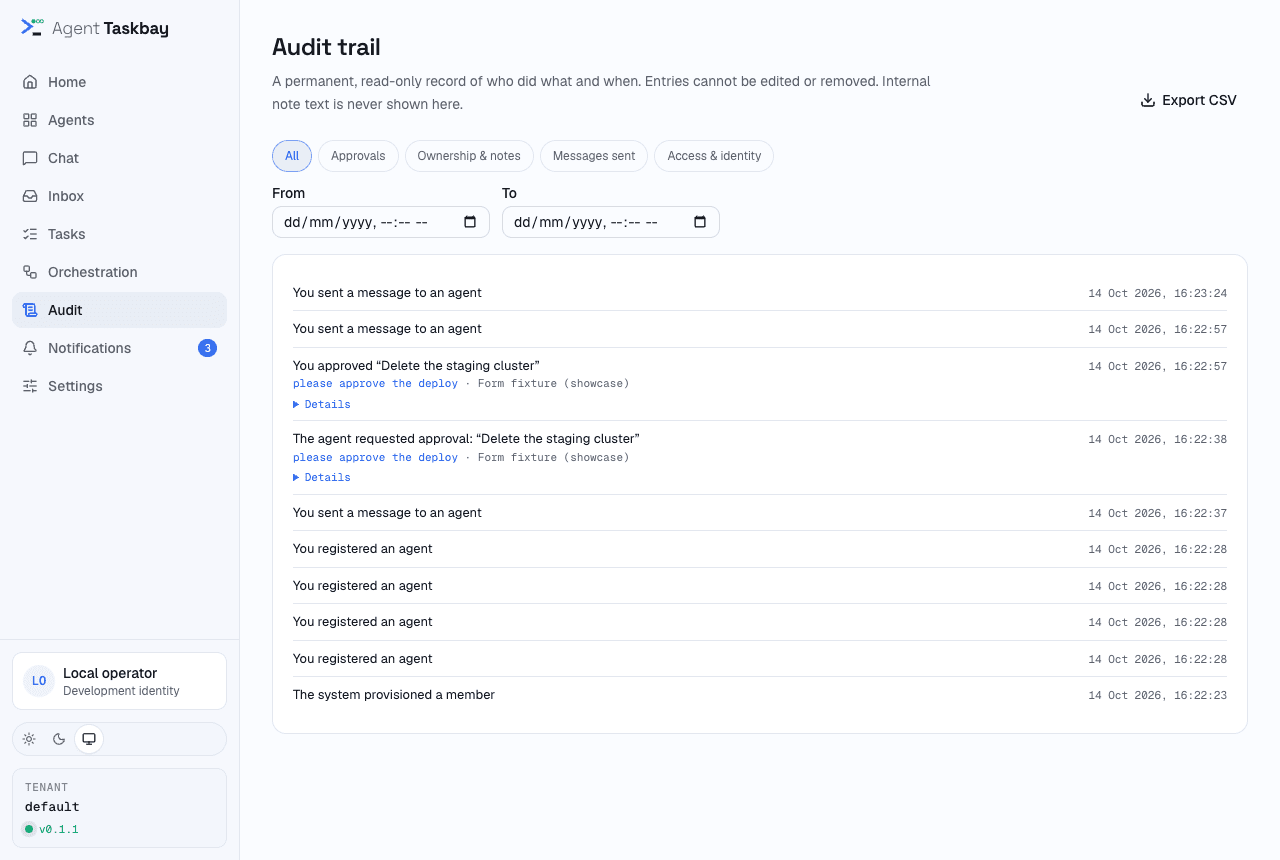Click the timestamp 14 Oct 2026, 16:23:24
Viewport: 1280px width, 860px height.
[1157, 293]
